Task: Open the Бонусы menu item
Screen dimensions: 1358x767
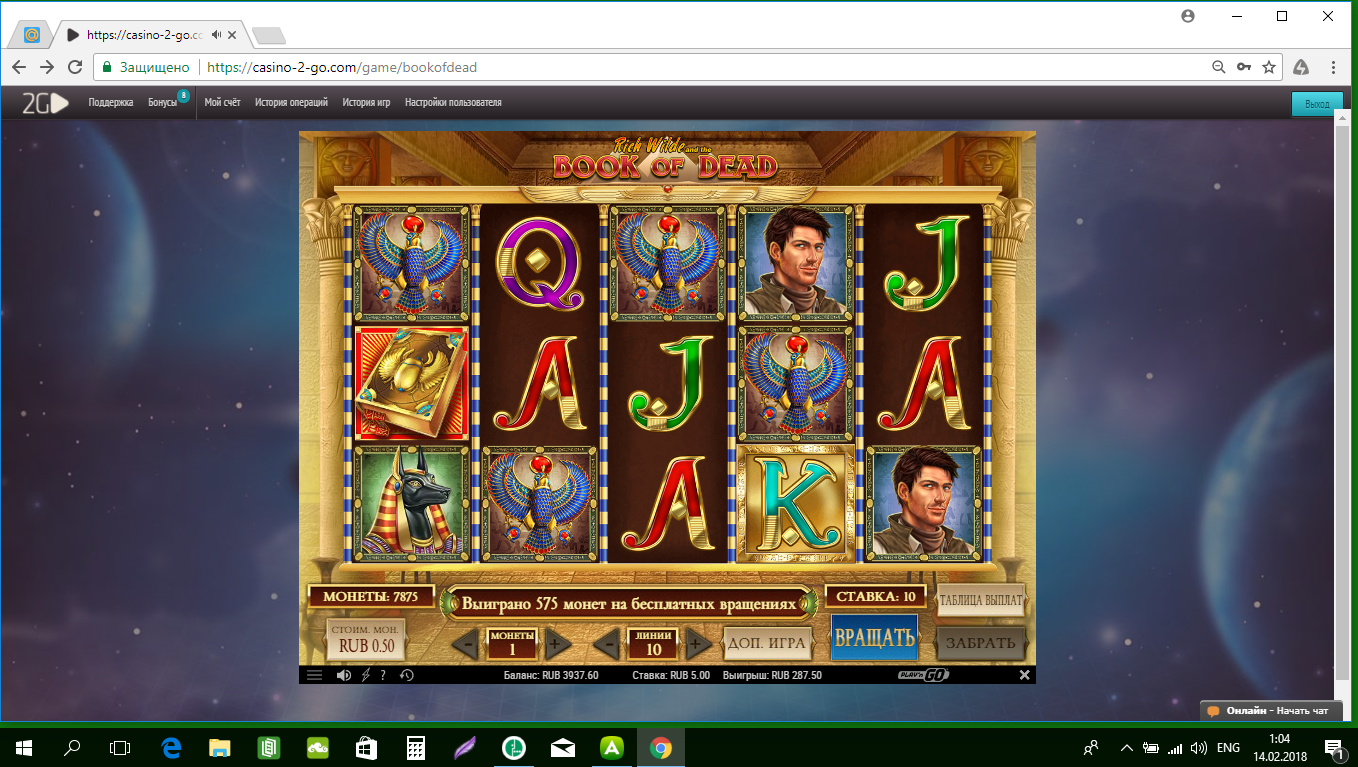Action: pos(162,103)
